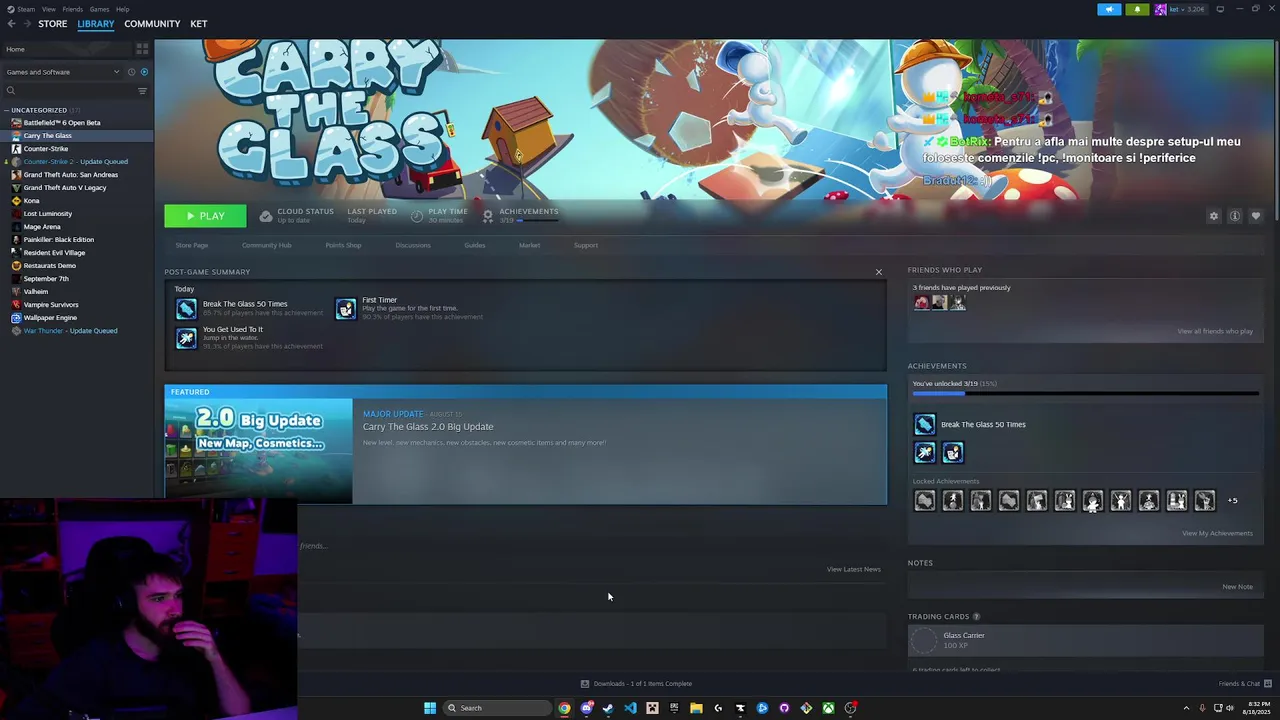This screenshot has width=1280, height=720.
Task: Open Visual Studio Code from taskbar
Action: (x=630, y=708)
